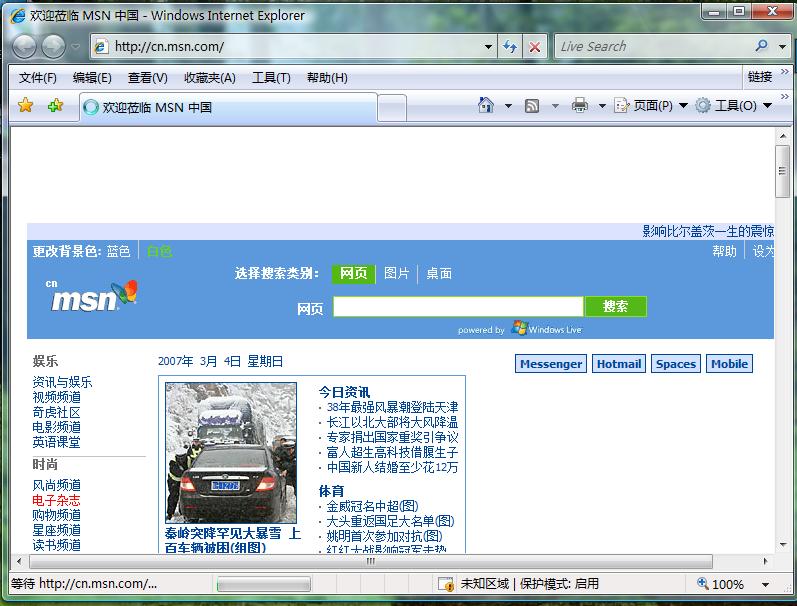Viewport: 797px width, 606px height.
Task: Select the 桌面 search category
Action: point(439,273)
